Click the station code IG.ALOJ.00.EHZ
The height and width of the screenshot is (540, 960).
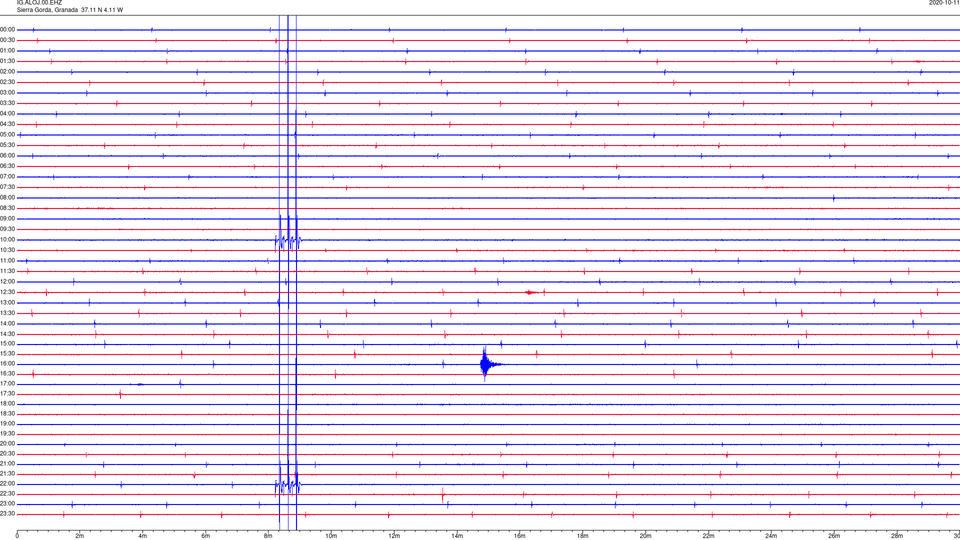[x=39, y=3]
